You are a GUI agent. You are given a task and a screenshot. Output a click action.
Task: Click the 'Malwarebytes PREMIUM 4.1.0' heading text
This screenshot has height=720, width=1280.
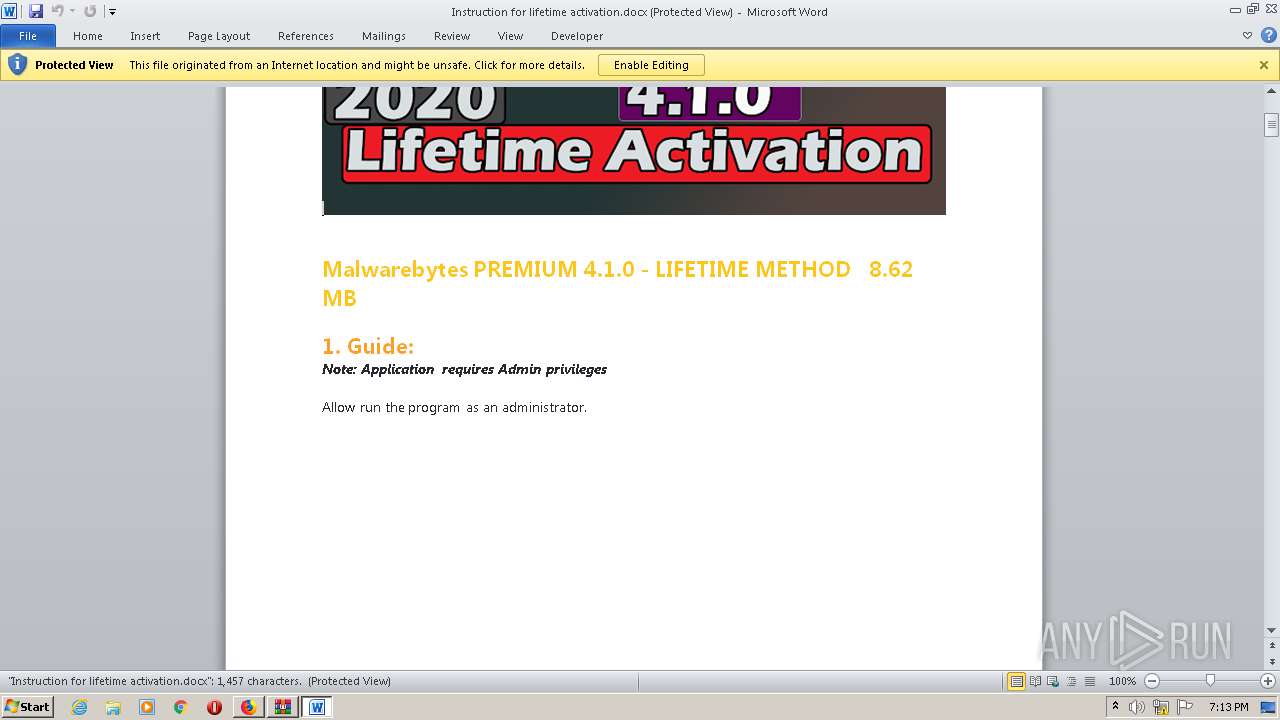pos(478,269)
